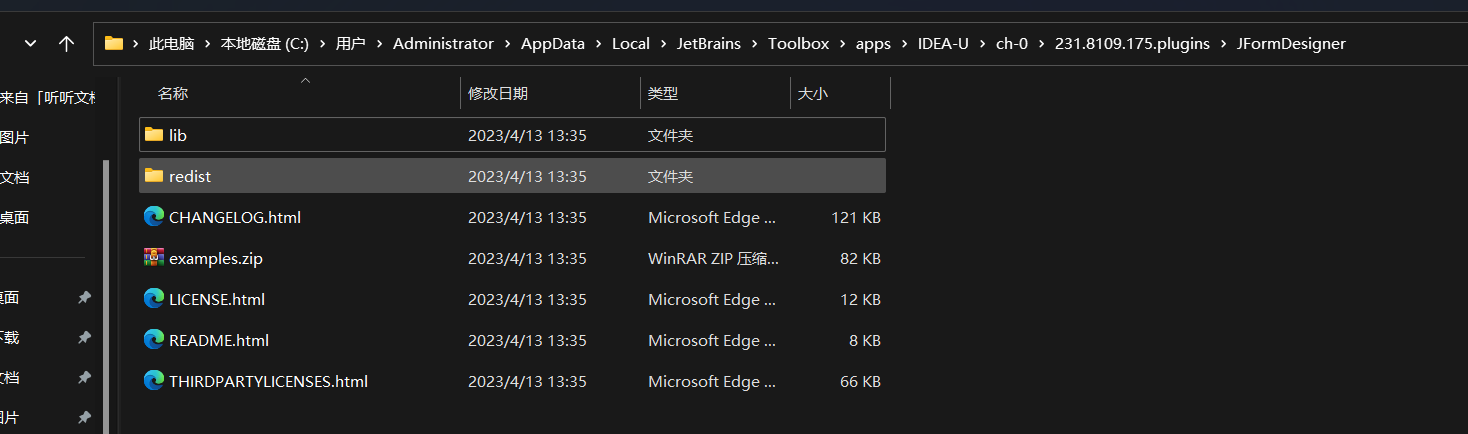Navigate to 此电脑 in breadcrumb
Viewport: 1468px width, 434px height.
(171, 44)
